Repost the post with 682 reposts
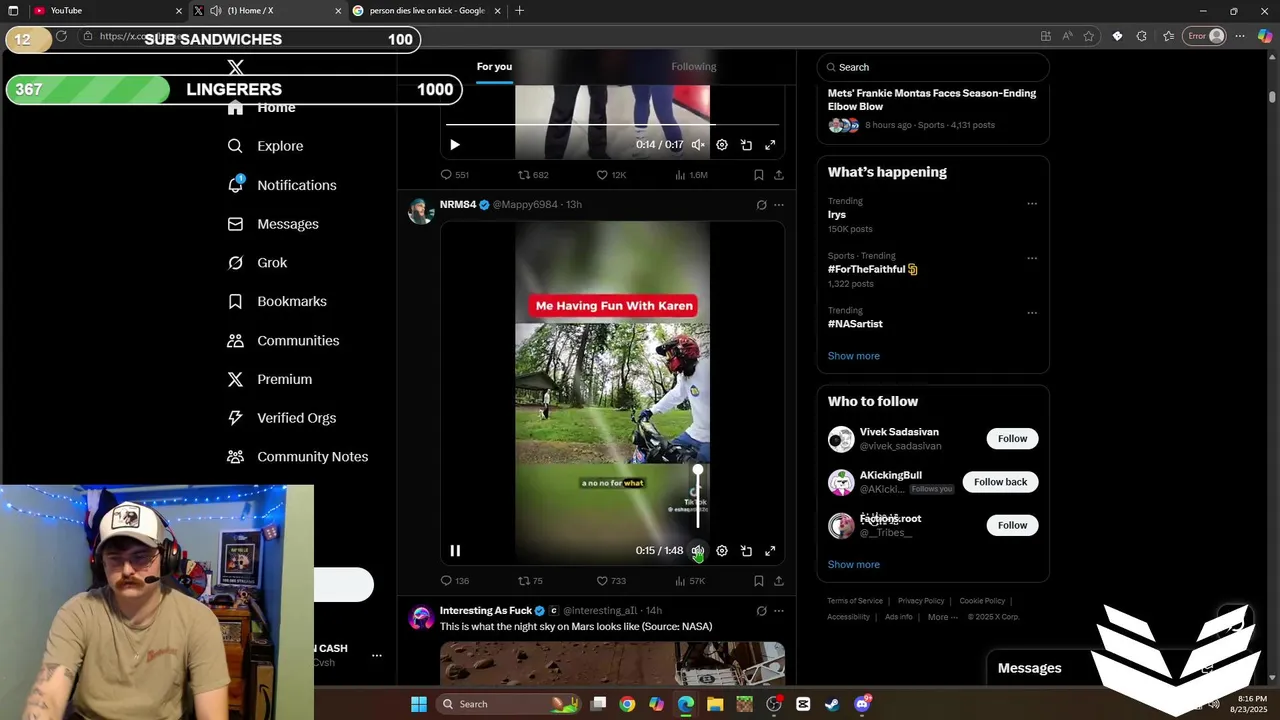This screenshot has height=720, width=1280. pyautogui.click(x=533, y=175)
